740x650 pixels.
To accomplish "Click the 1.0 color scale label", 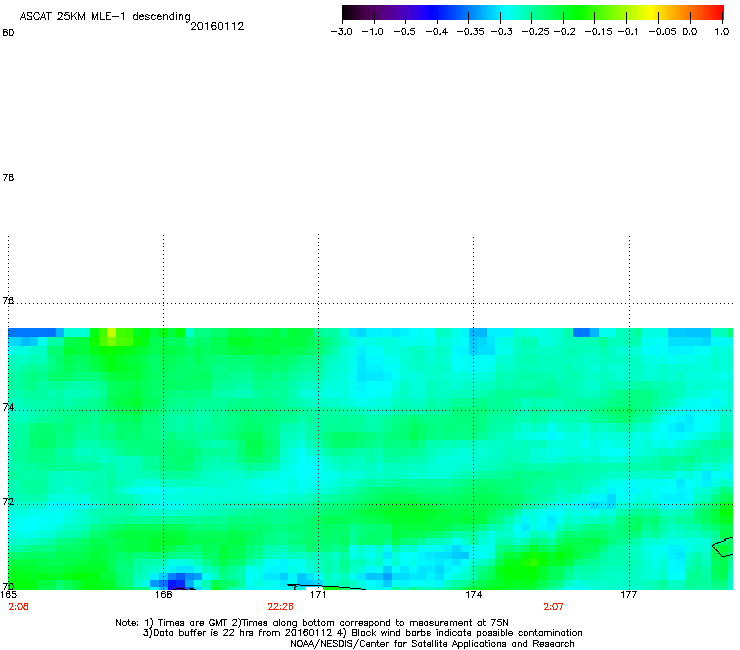I will pyautogui.click(x=722, y=32).
